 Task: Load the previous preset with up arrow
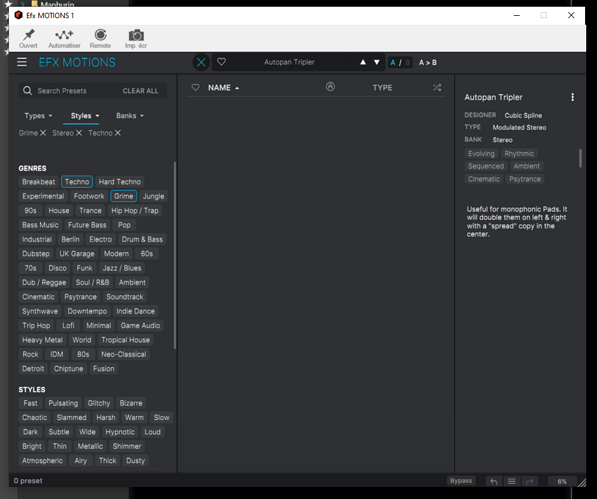click(363, 62)
